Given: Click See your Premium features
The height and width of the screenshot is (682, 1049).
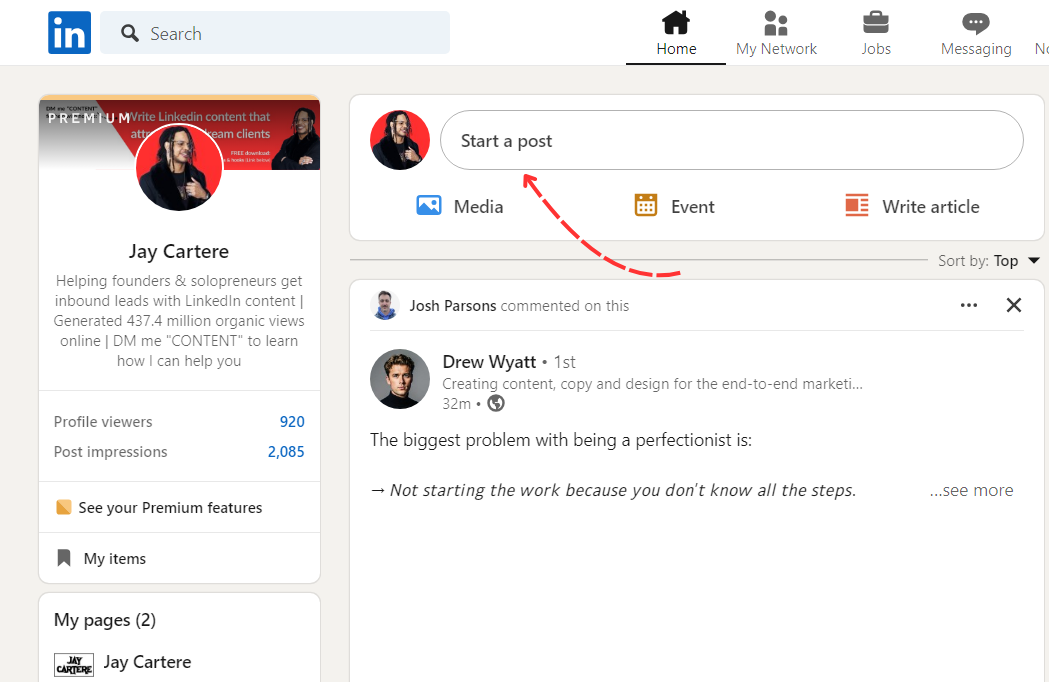Looking at the screenshot, I should pos(170,507).
